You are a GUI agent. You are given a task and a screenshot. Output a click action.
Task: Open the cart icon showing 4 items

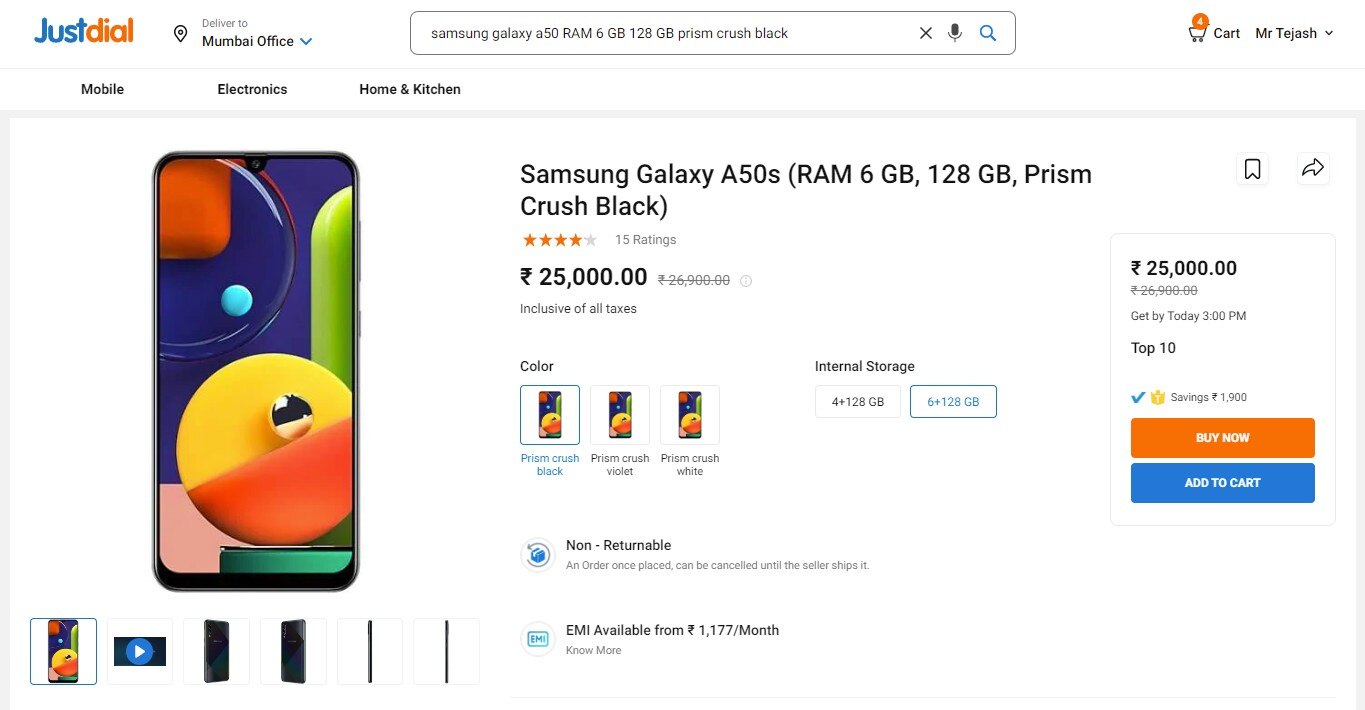(x=1196, y=31)
